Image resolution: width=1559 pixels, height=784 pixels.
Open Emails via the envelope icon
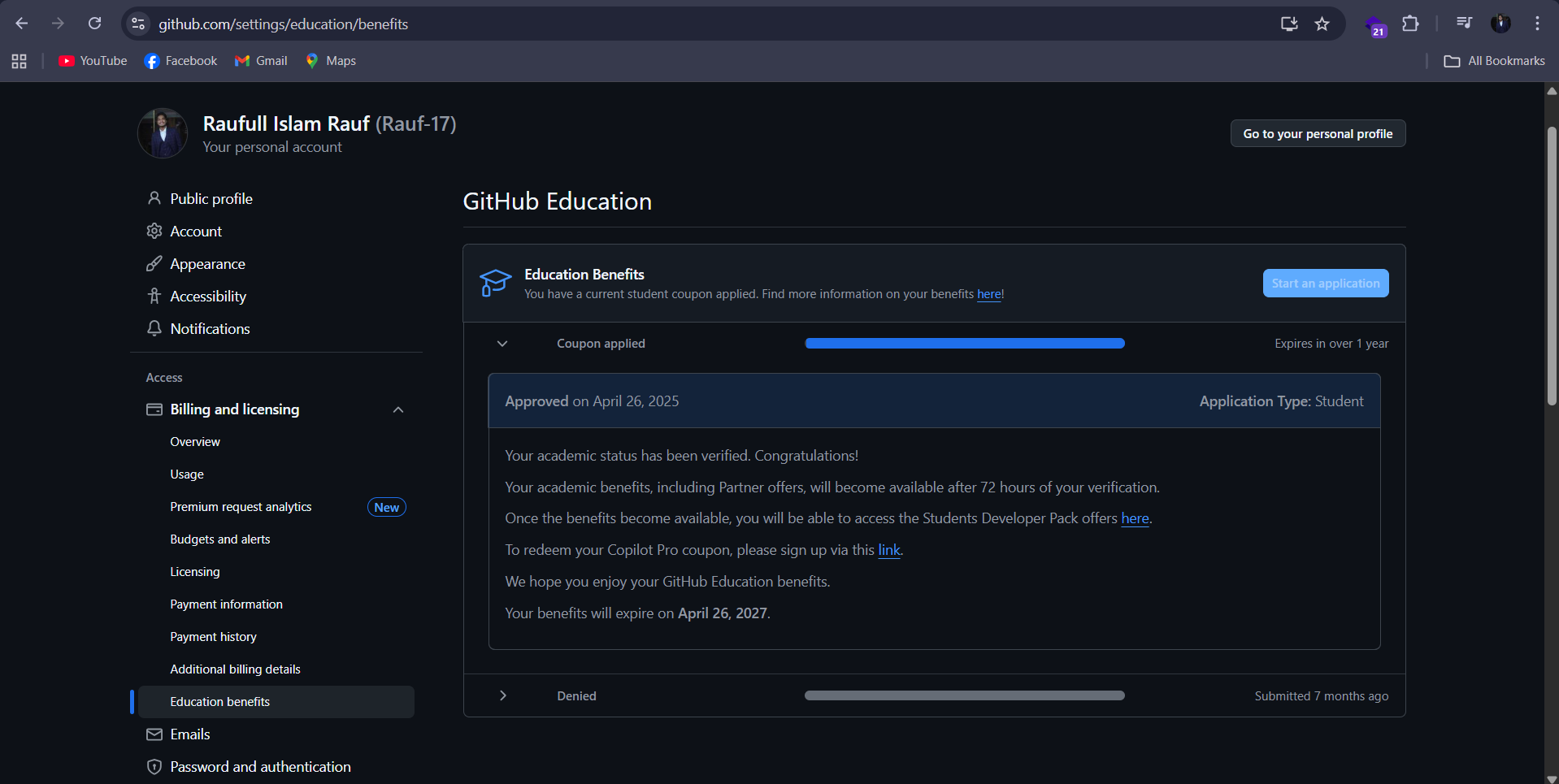tap(154, 734)
